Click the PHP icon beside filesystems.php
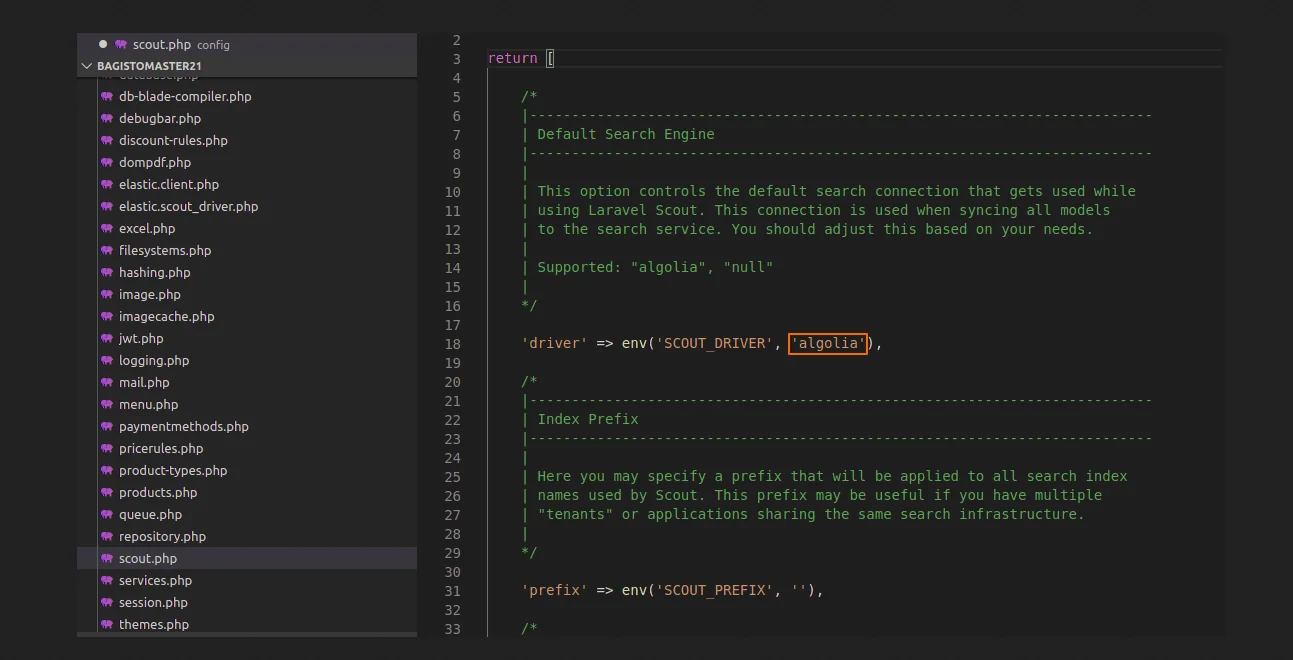This screenshot has width=1293, height=660. [x=107, y=250]
